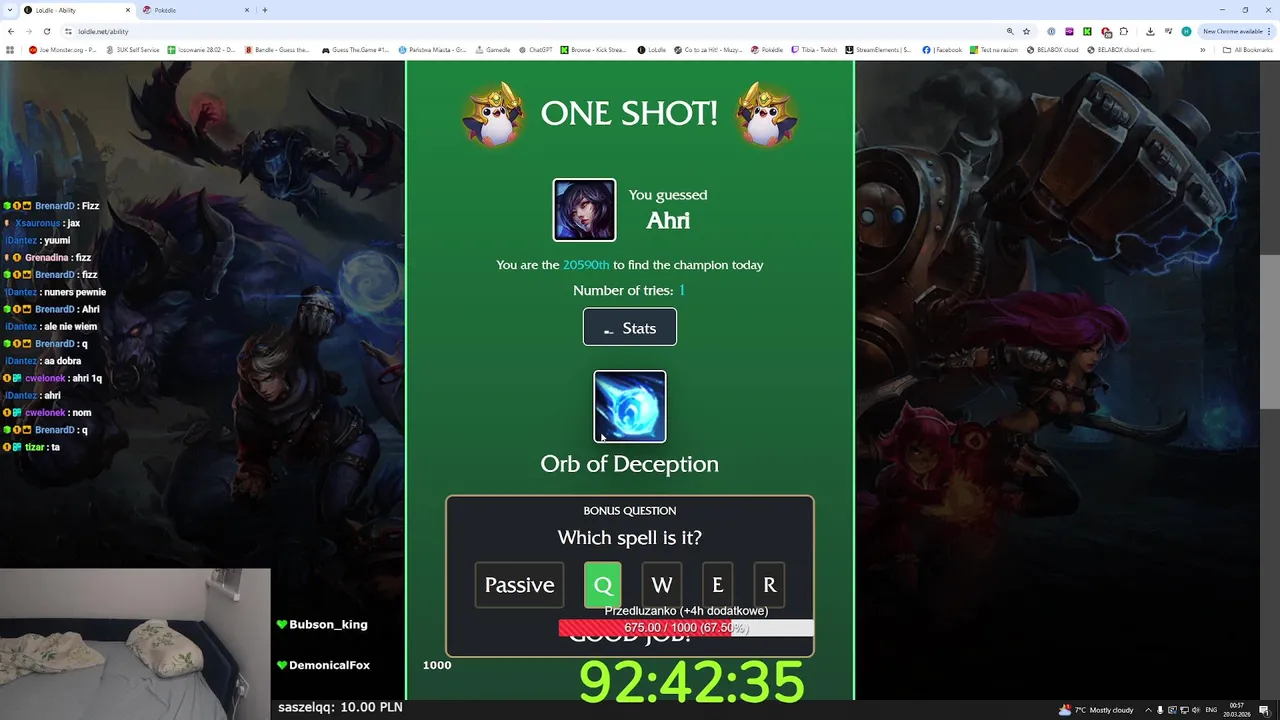Open the StreamElements bookmark
The width and height of the screenshot is (1280, 720).
coord(879,49)
